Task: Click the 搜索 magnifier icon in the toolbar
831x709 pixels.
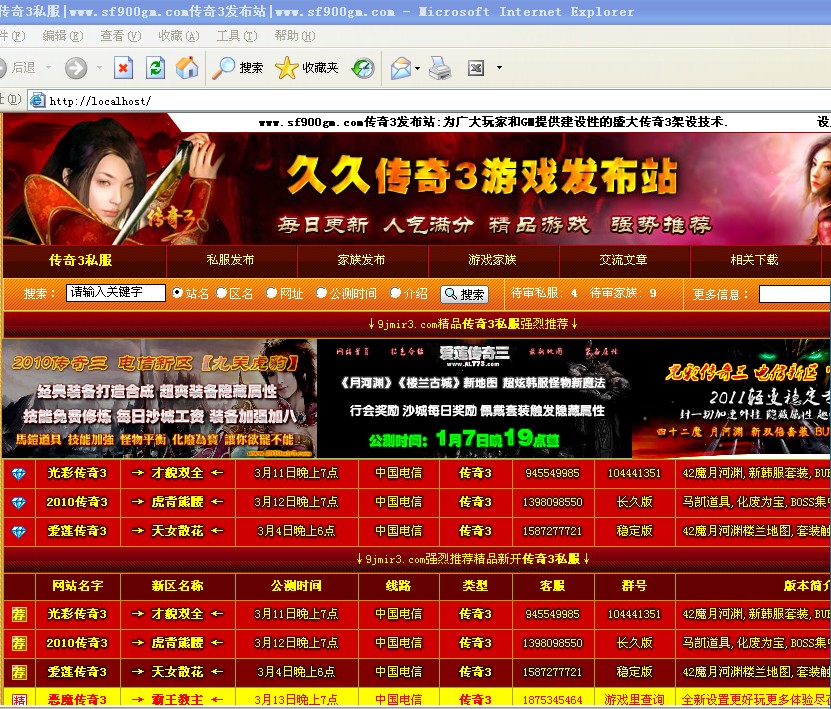Action: (224, 69)
